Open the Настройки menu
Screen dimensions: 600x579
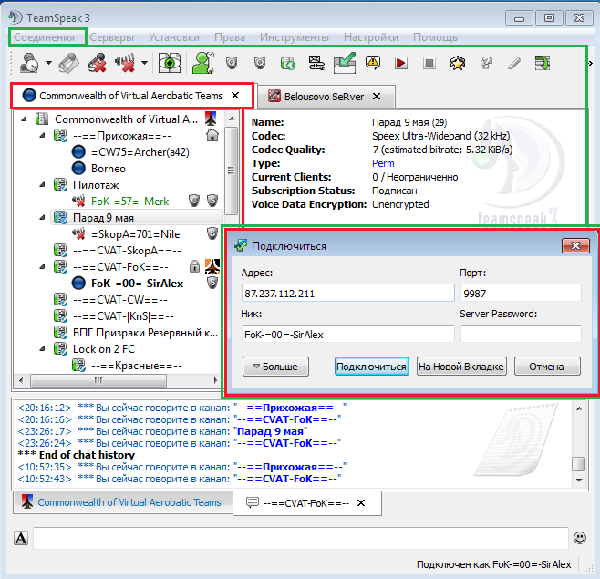coord(371,38)
